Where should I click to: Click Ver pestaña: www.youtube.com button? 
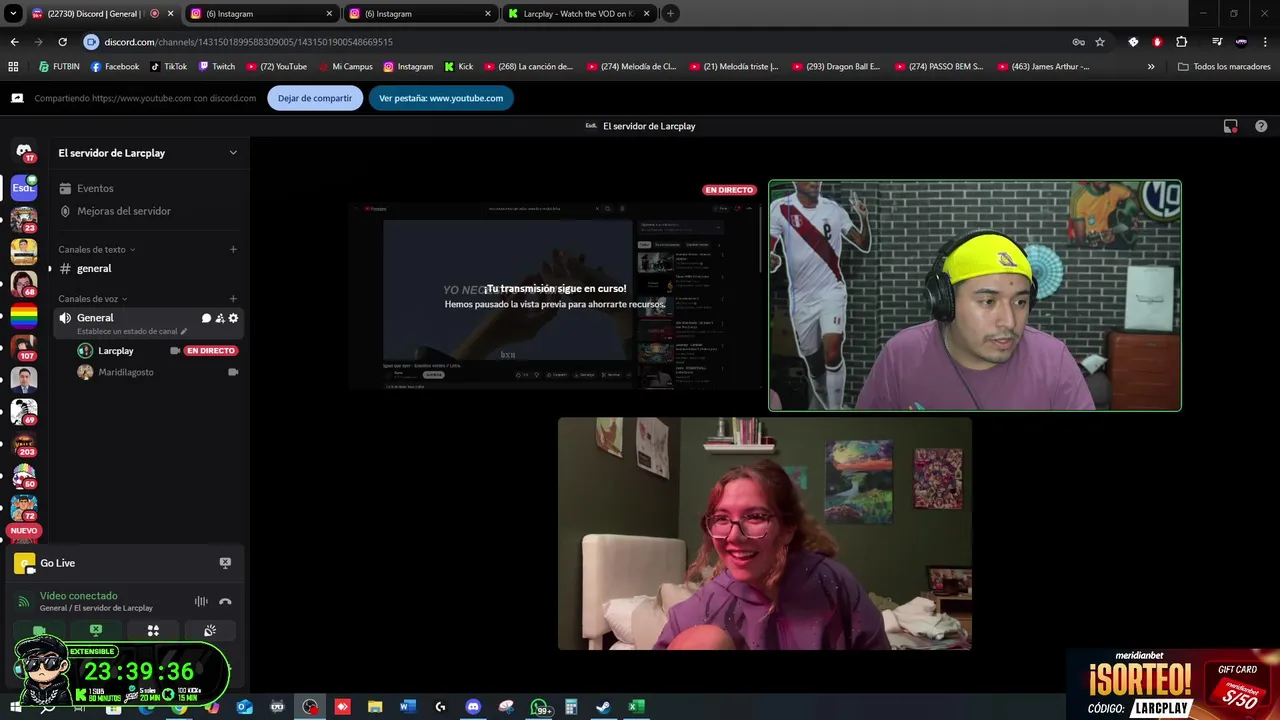[x=441, y=98]
